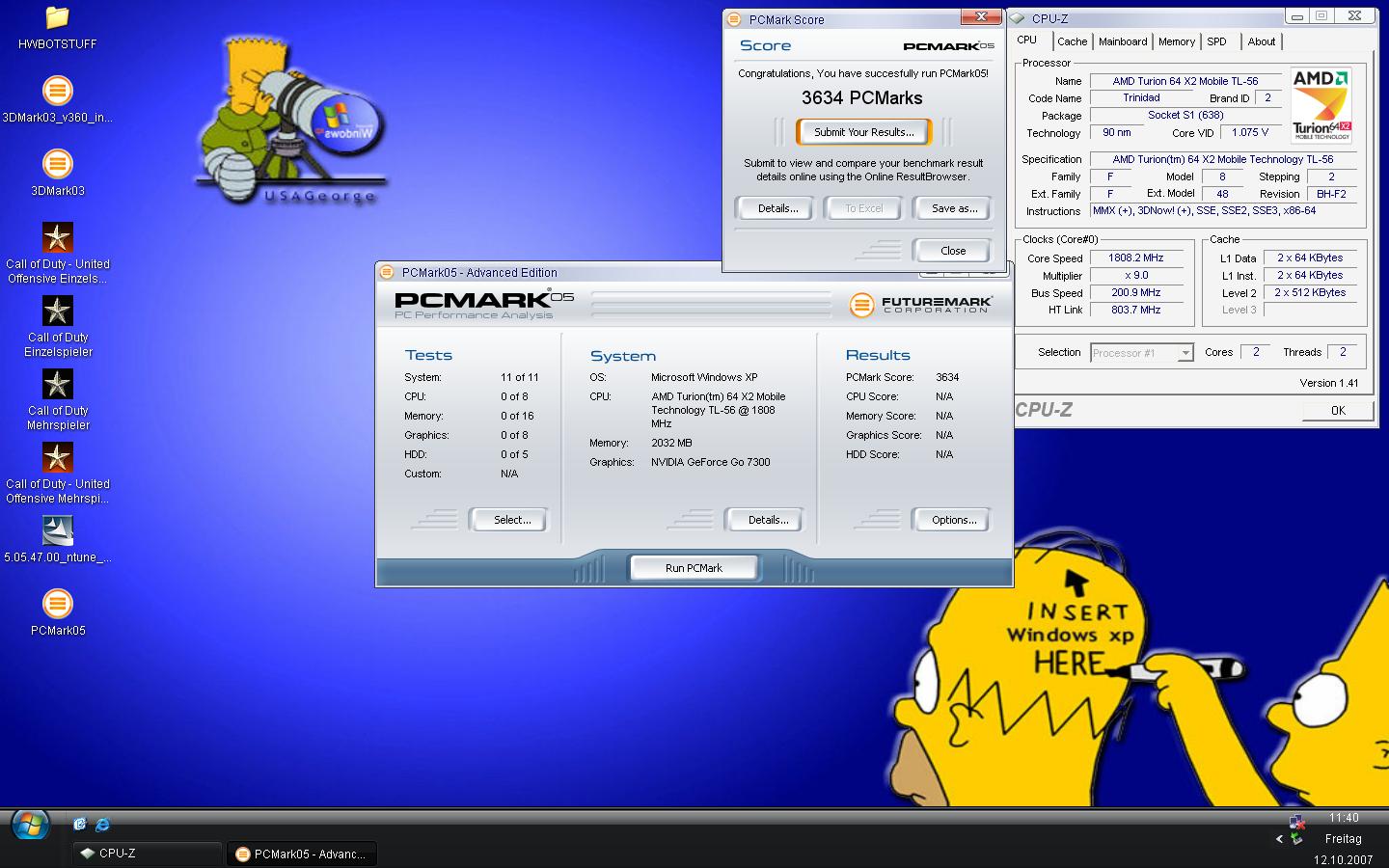Click the Windows Start orb
Viewport: 1389px width, 868px height.
pos(30,826)
